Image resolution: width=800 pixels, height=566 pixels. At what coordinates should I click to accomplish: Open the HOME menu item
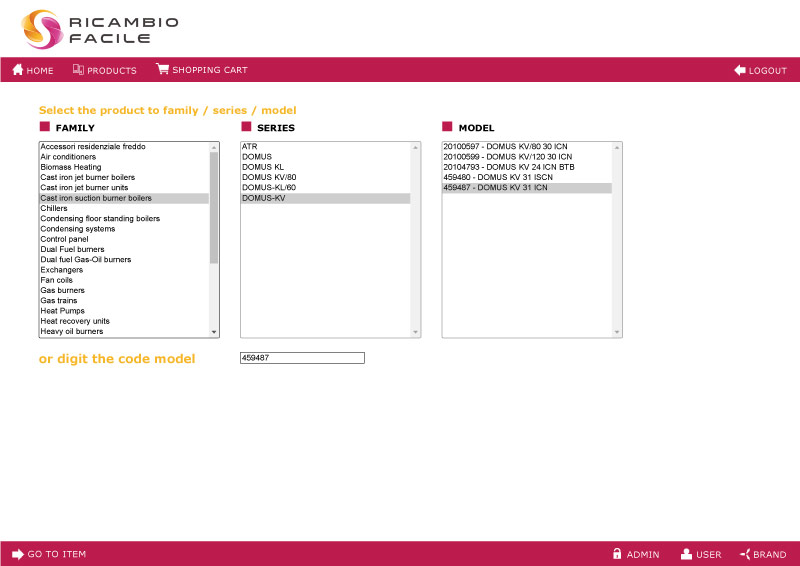[40, 70]
